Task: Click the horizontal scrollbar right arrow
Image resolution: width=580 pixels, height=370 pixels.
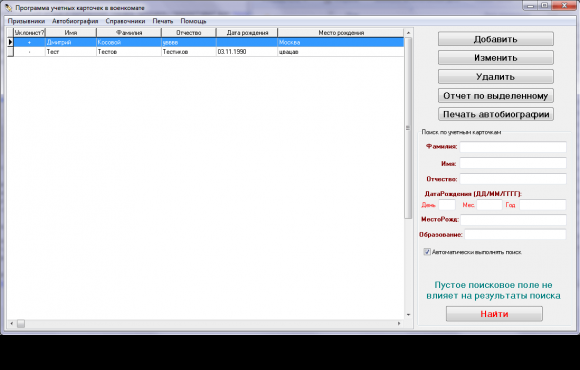Action: [399, 324]
